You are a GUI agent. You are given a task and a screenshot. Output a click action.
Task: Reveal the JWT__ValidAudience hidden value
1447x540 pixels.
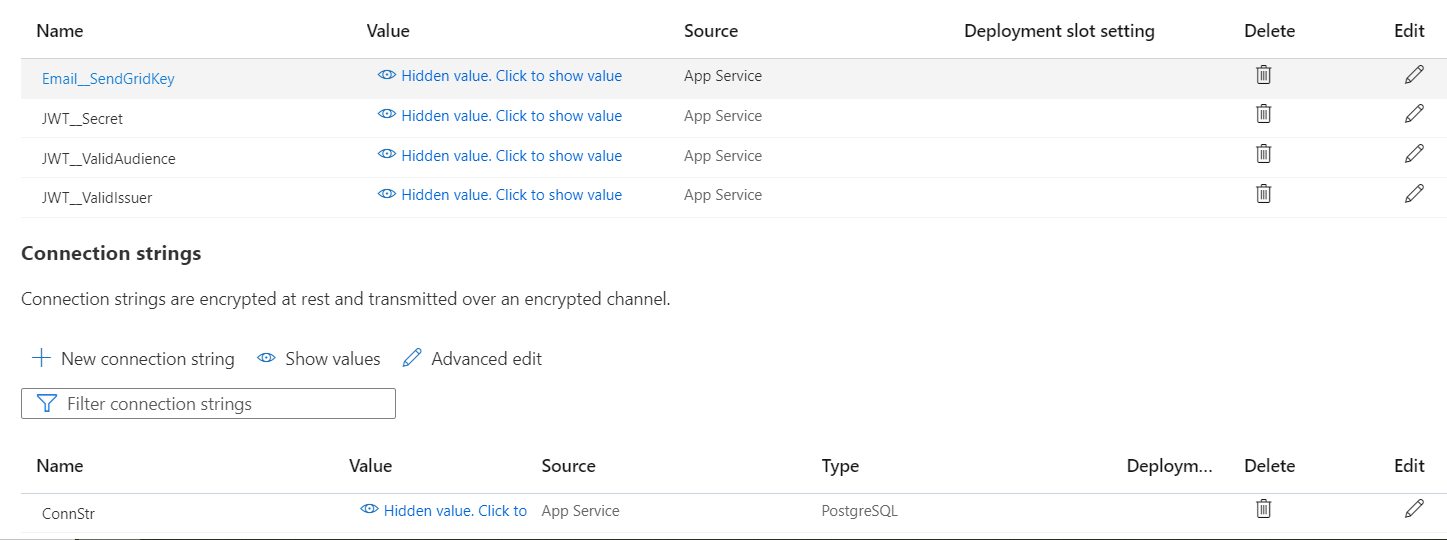tap(500, 156)
